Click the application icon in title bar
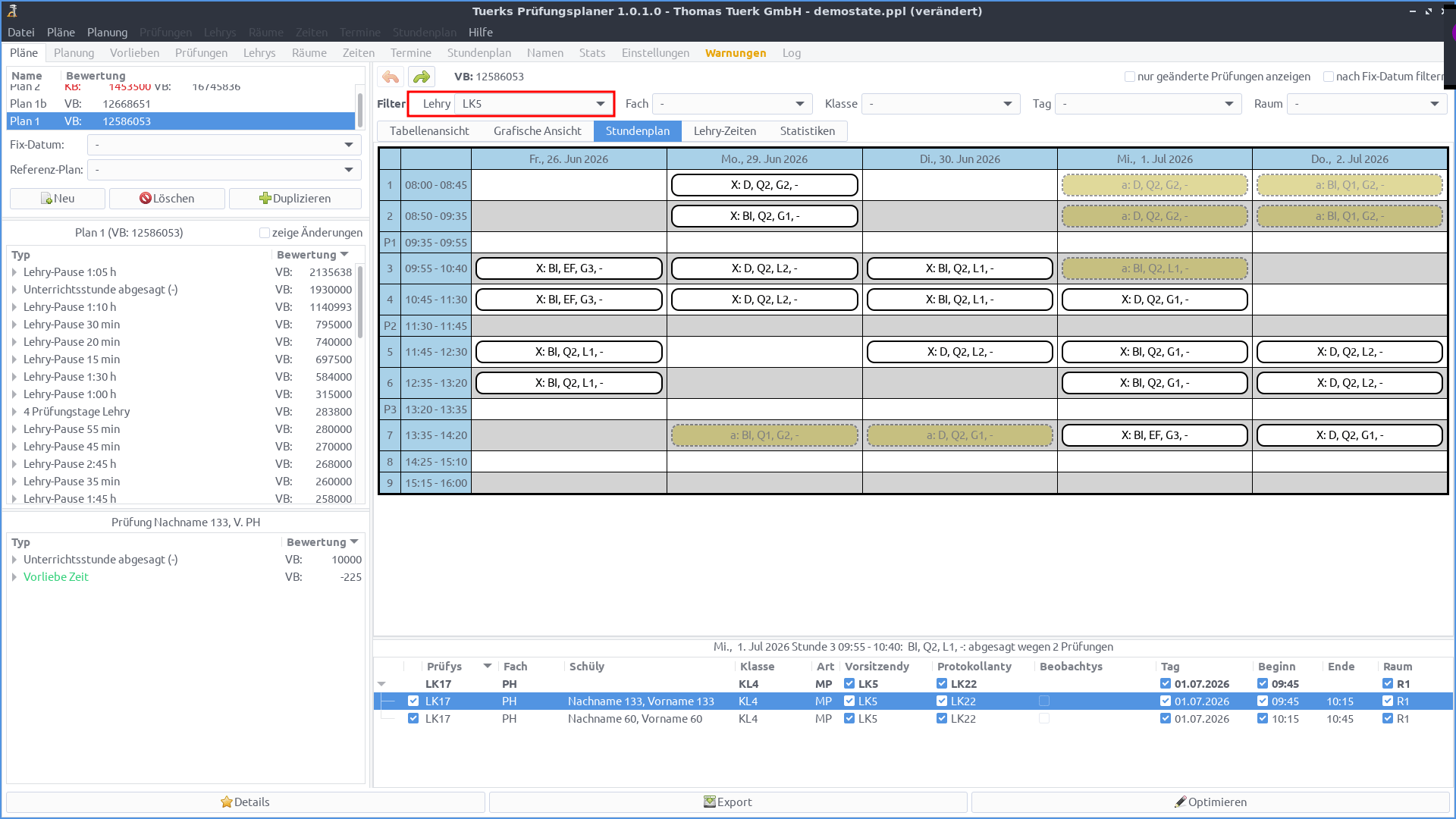1456x819 pixels. (x=12, y=11)
